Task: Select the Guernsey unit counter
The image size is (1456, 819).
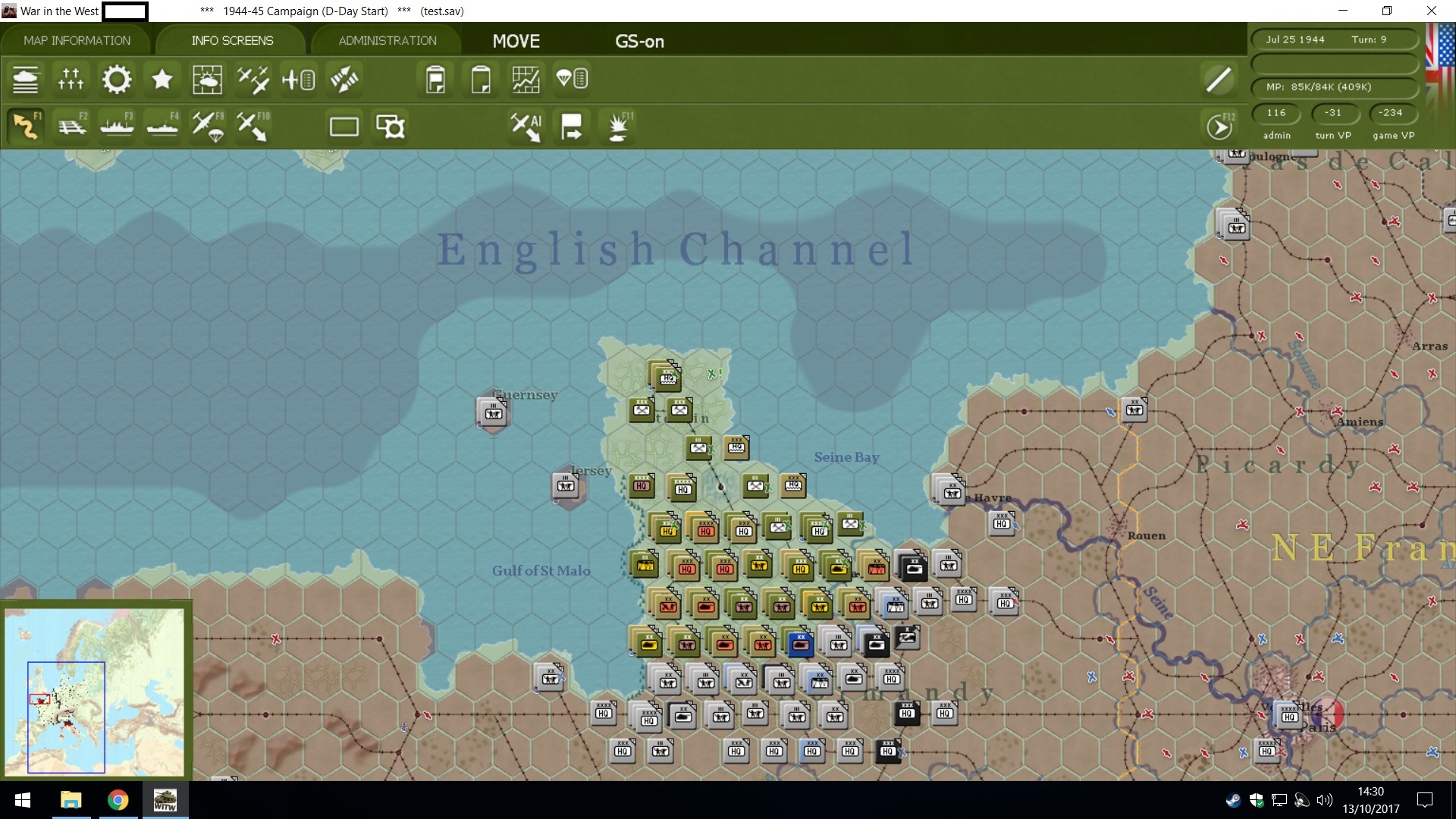Action: pos(493,413)
